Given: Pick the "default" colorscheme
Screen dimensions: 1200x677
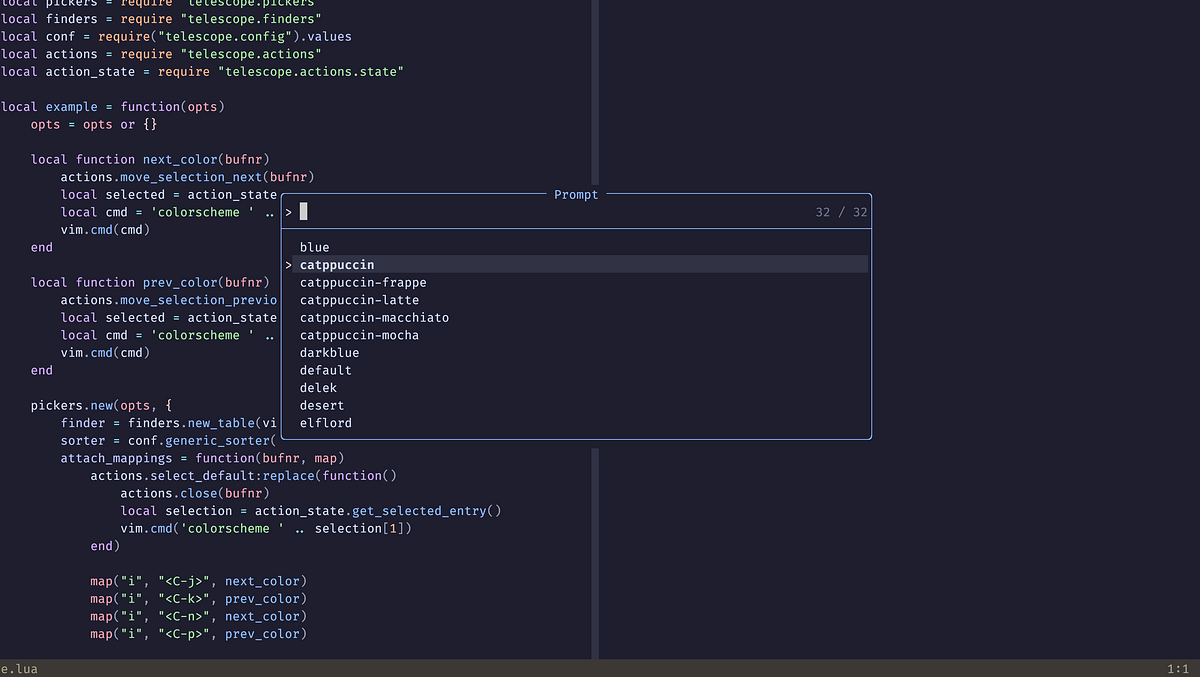Looking at the screenshot, I should [325, 369].
